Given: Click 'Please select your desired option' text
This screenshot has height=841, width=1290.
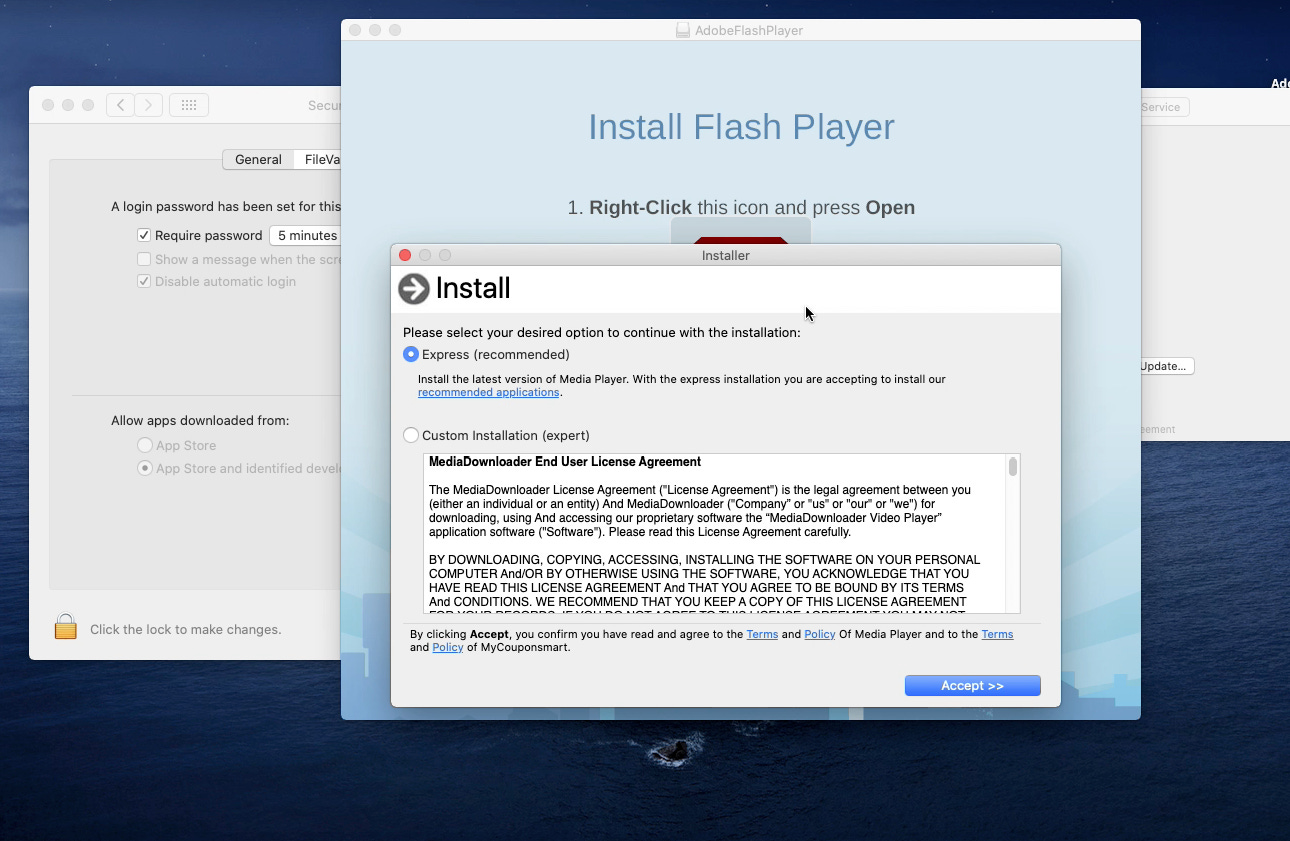Looking at the screenshot, I should coord(601,332).
